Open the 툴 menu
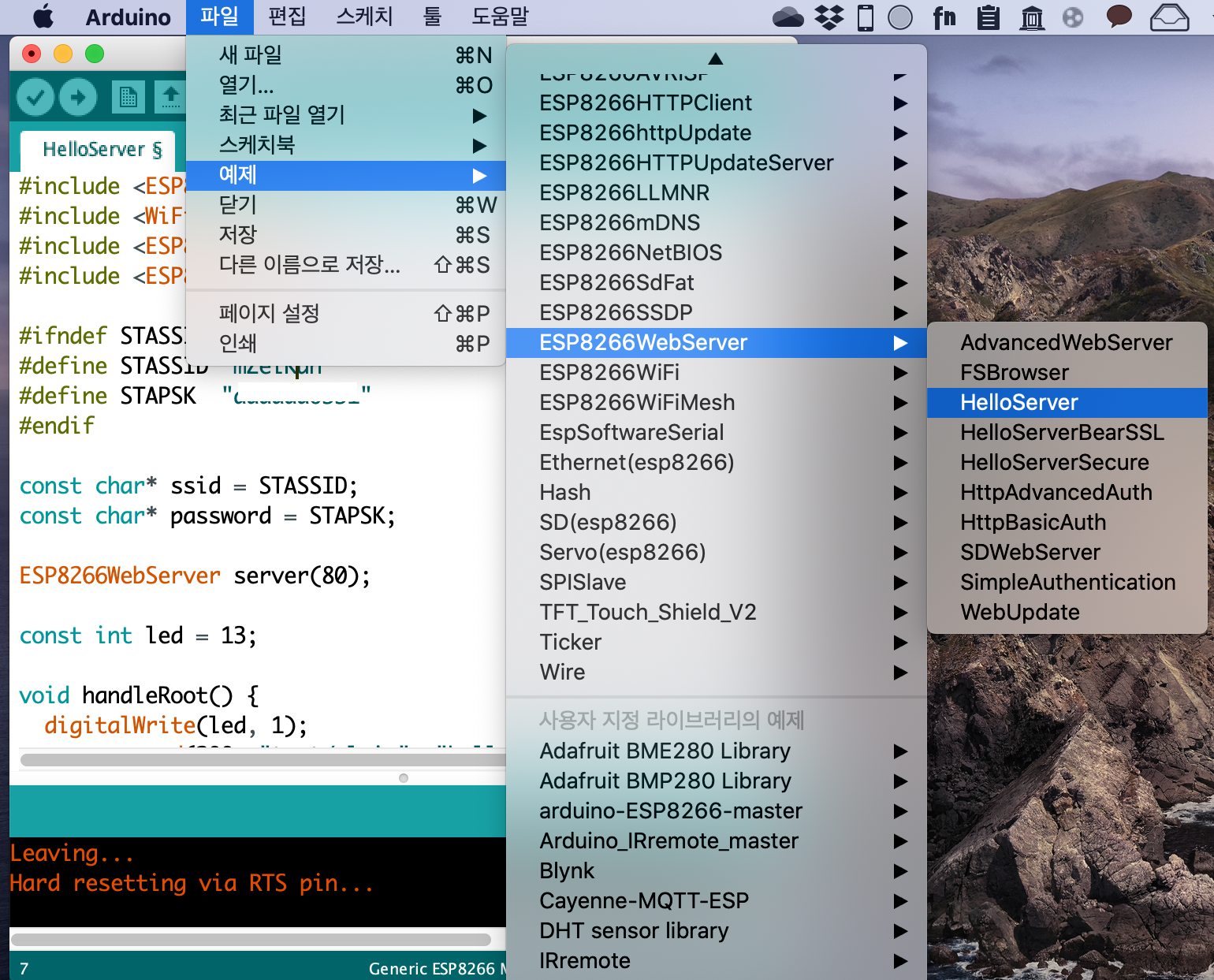 pyautogui.click(x=432, y=17)
